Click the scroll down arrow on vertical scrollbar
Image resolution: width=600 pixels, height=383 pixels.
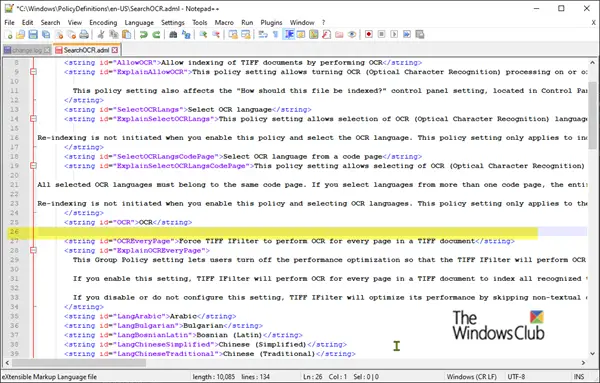[x=592, y=354]
